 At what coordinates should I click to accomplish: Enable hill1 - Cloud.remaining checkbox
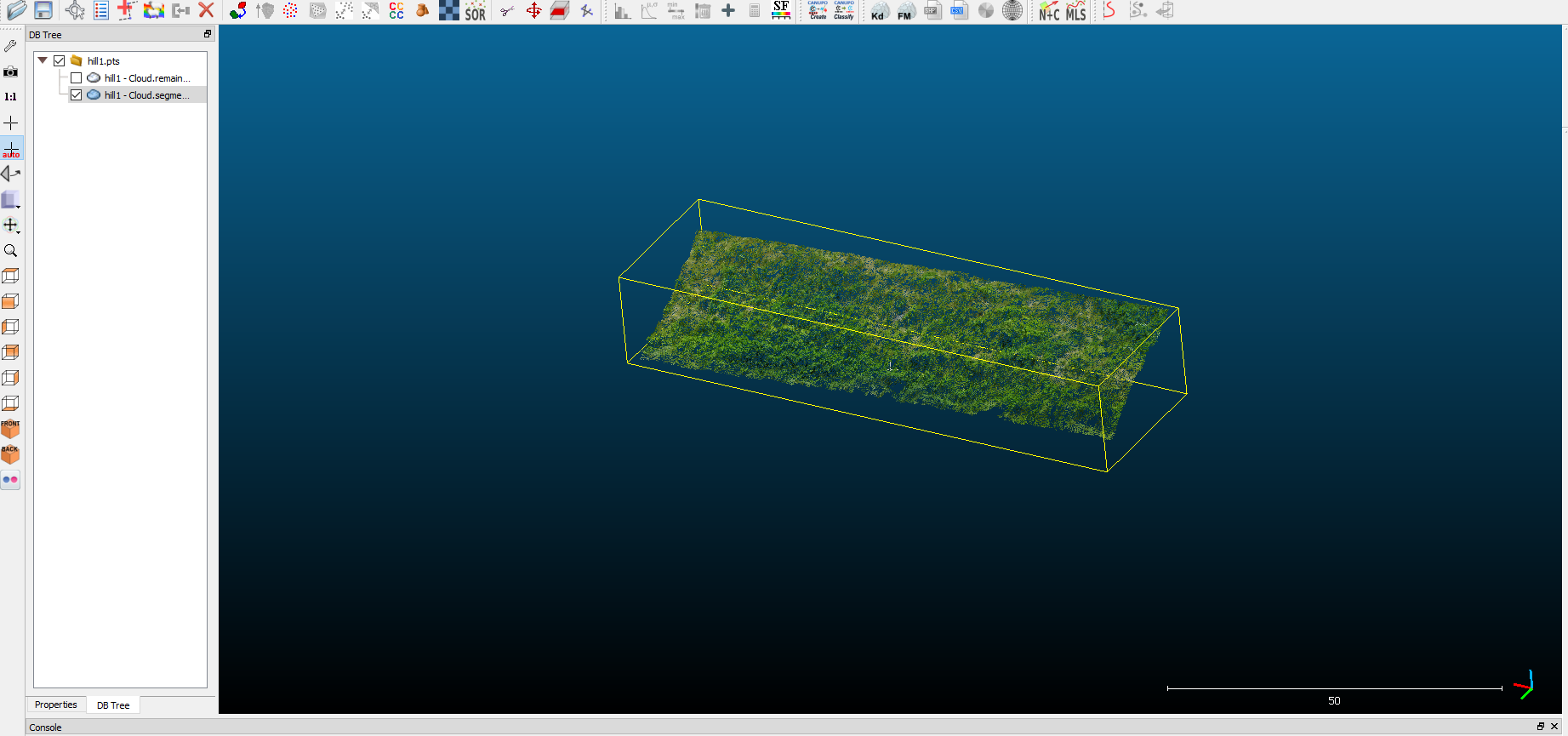[77, 77]
